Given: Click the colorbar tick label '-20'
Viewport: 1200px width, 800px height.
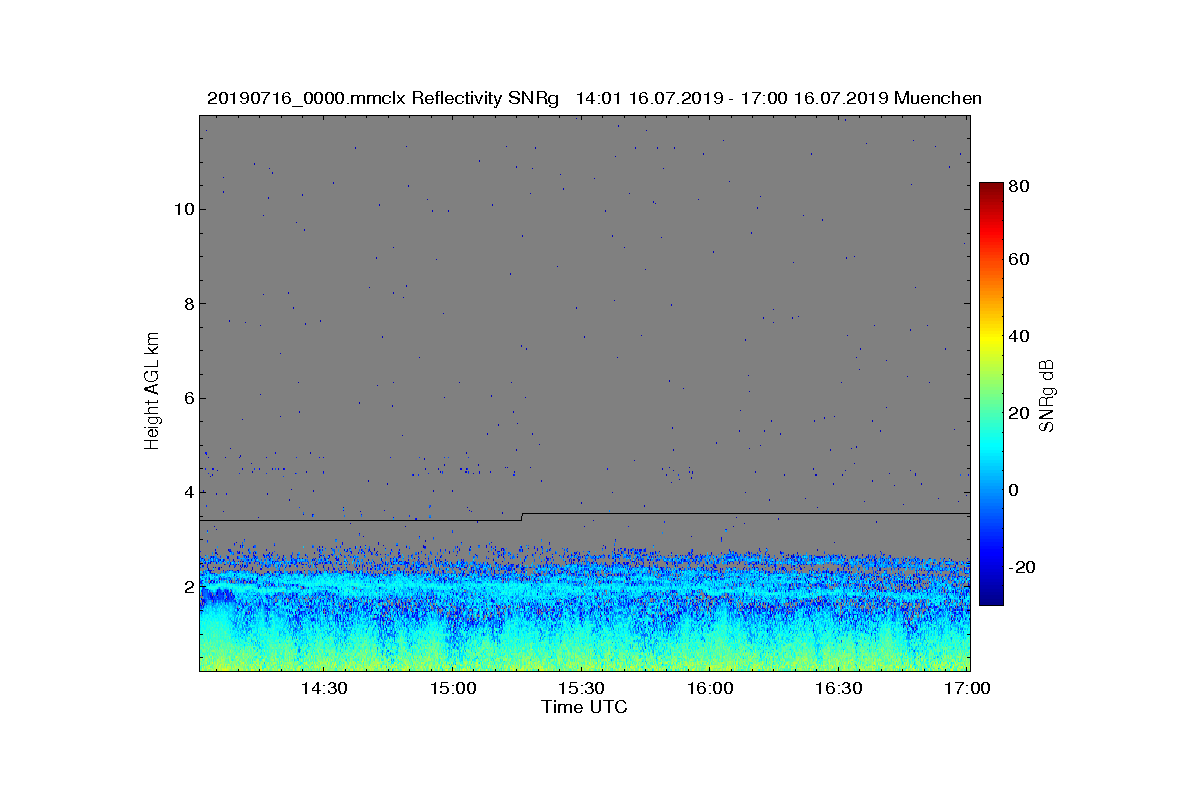Looking at the screenshot, I should (1023, 567).
